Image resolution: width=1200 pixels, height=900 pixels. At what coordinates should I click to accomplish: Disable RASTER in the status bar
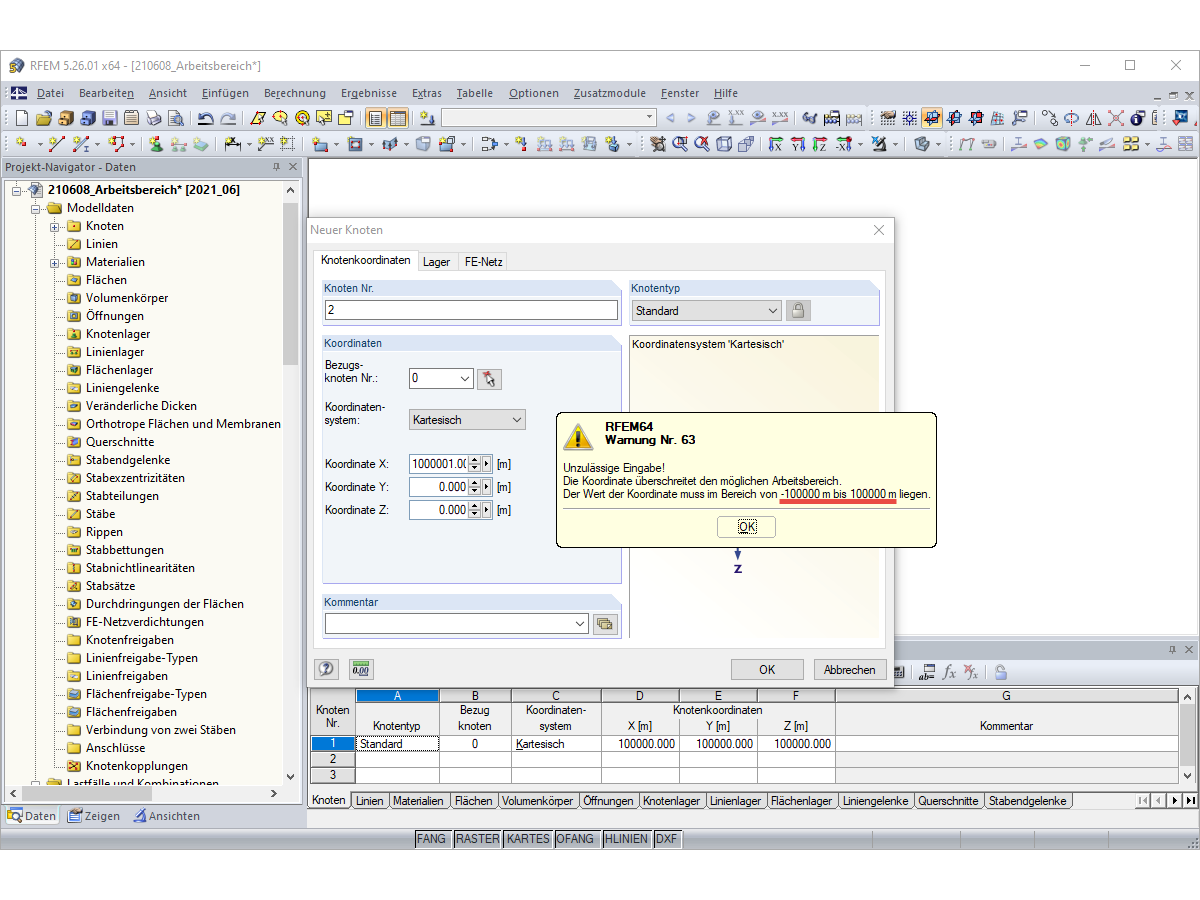point(477,839)
